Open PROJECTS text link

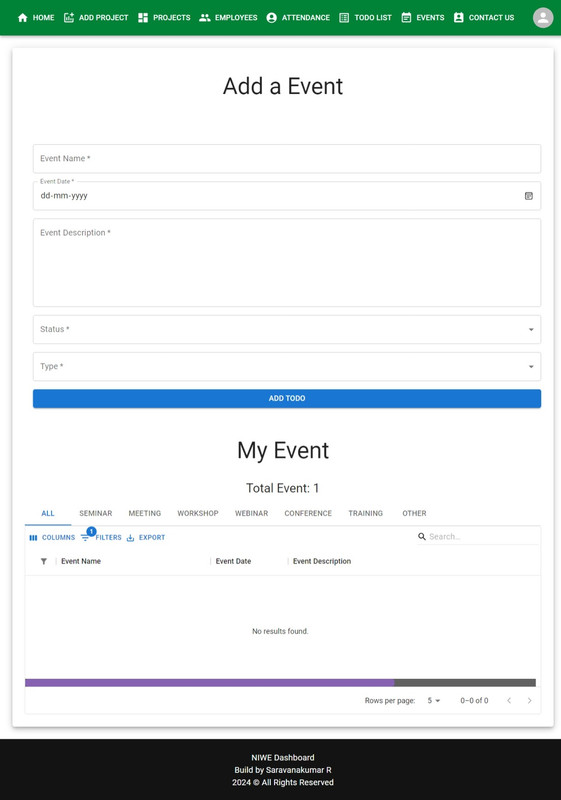click(x=172, y=18)
